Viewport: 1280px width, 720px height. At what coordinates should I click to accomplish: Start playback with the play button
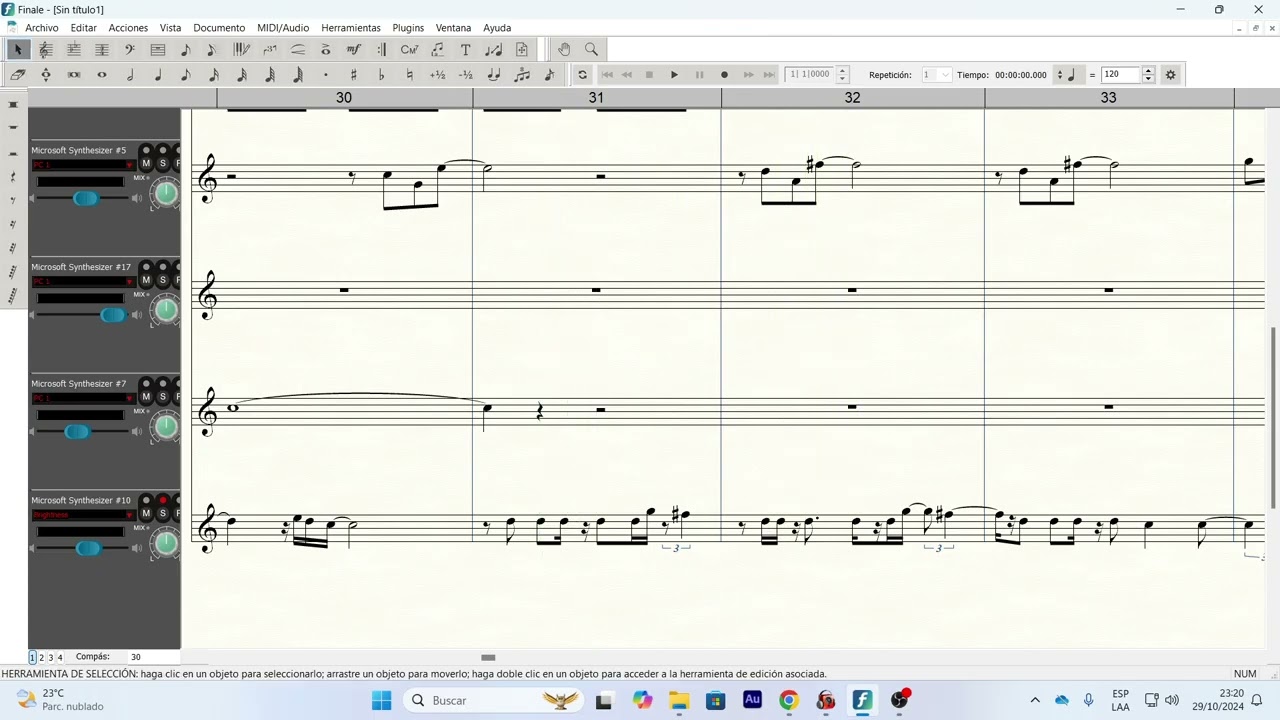tap(674, 75)
